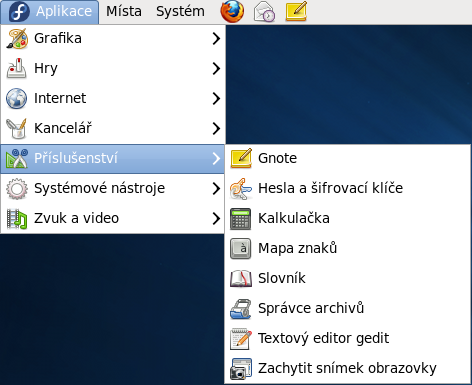This screenshot has width=472, height=385.
Task: Click the Textový editor gedit notepad icon
Action: pyautogui.click(x=241, y=339)
